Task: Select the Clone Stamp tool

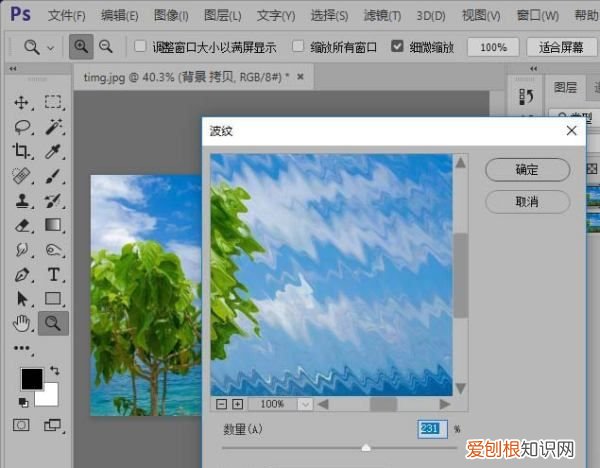Action: click(x=22, y=201)
